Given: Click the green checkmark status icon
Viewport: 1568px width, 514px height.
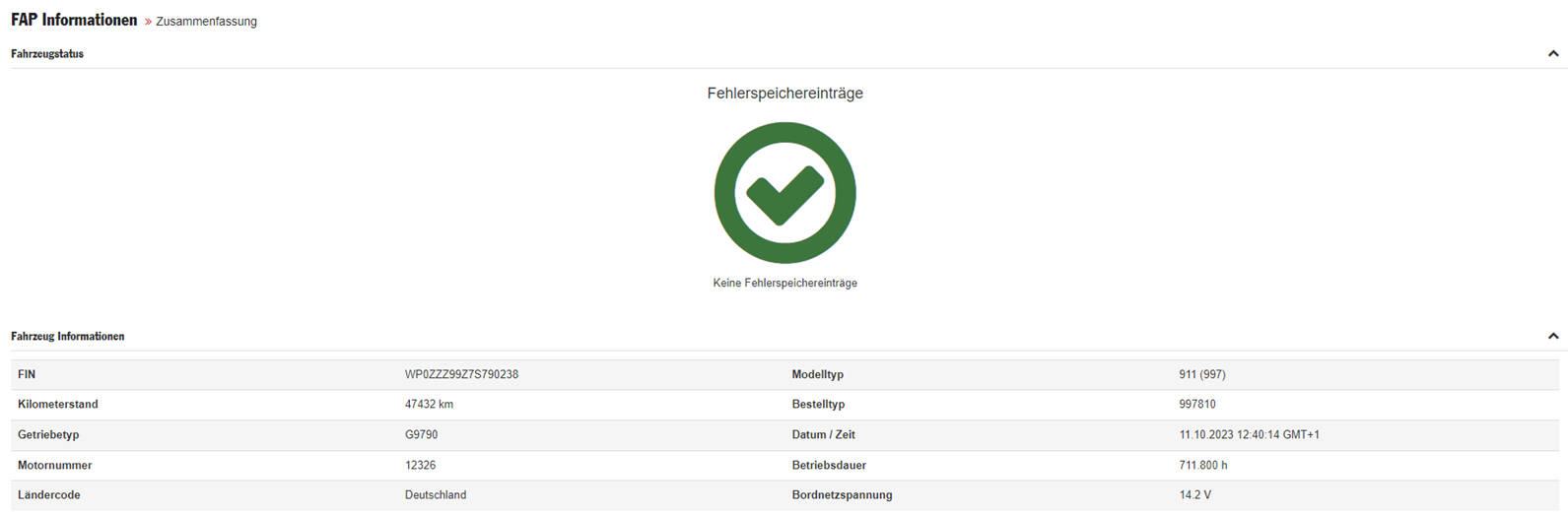Looking at the screenshot, I should (x=784, y=193).
